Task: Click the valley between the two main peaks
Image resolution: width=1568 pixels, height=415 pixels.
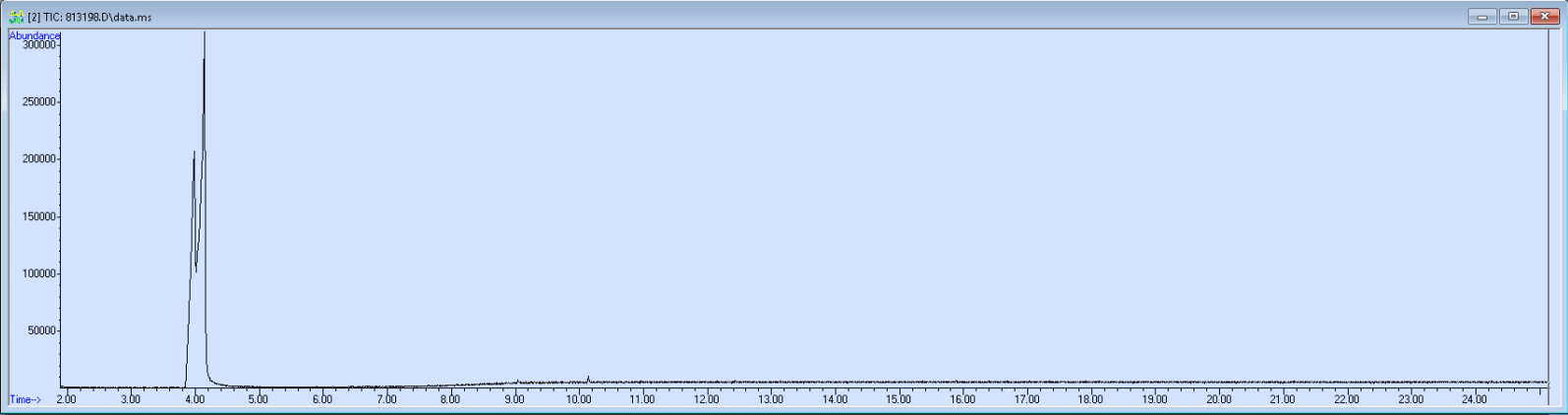Action: (x=197, y=270)
